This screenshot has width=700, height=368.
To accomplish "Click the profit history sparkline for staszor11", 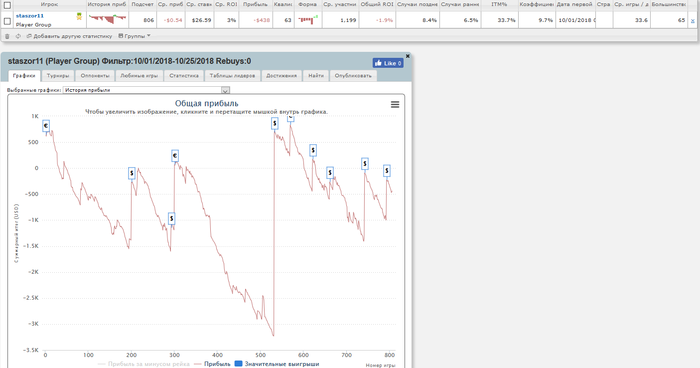I will click(x=107, y=19).
